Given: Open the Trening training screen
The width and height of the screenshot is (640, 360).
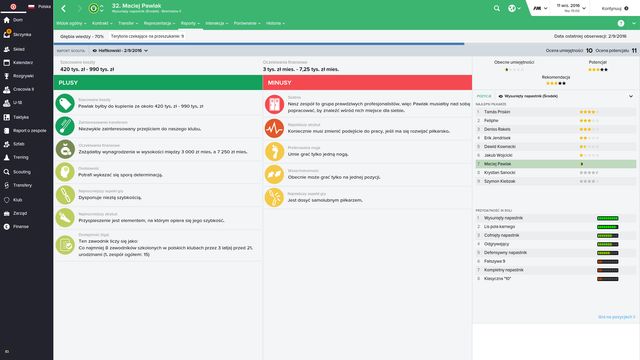Looking at the screenshot, I should pos(16,157).
